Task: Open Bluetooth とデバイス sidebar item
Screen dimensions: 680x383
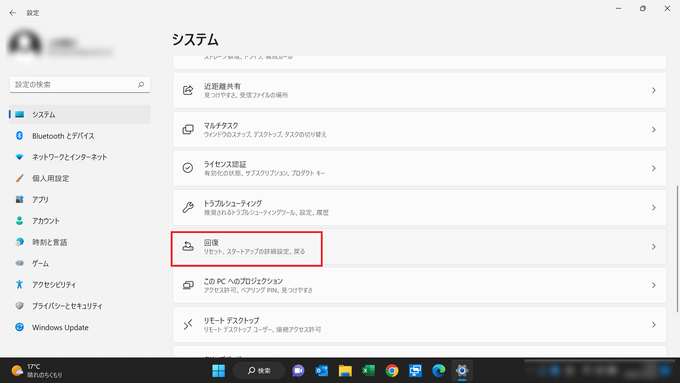Action: (x=80, y=136)
